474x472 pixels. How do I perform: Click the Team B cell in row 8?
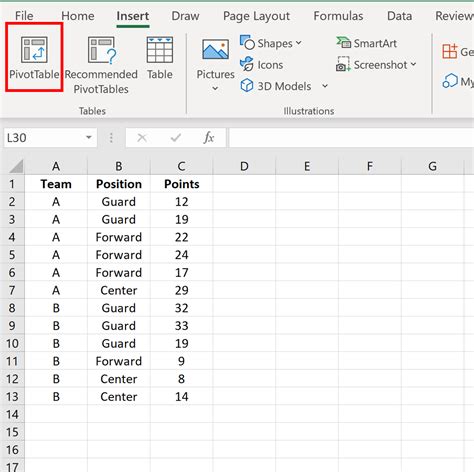coord(56,308)
